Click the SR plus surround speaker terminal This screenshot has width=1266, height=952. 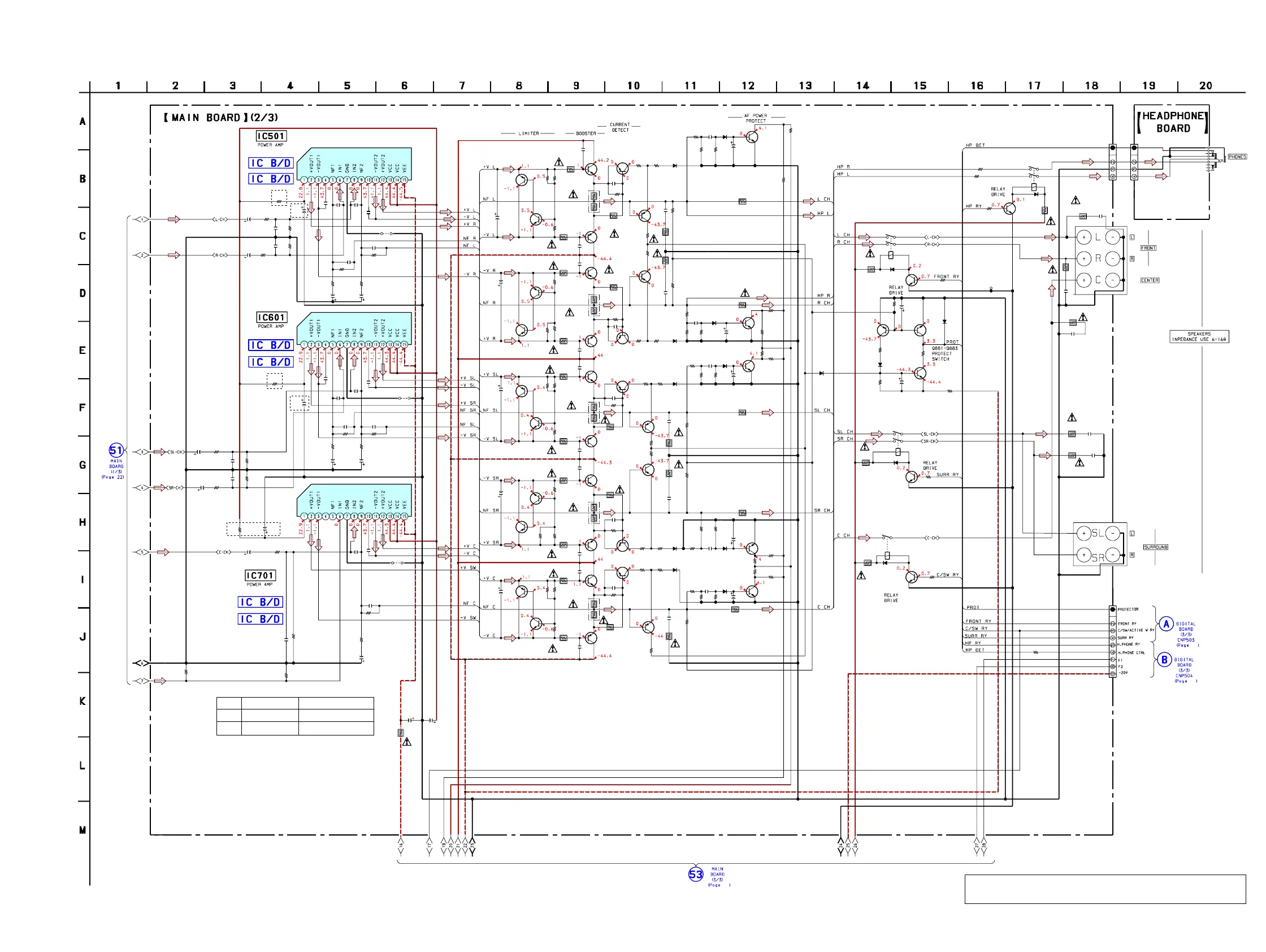tap(1083, 555)
